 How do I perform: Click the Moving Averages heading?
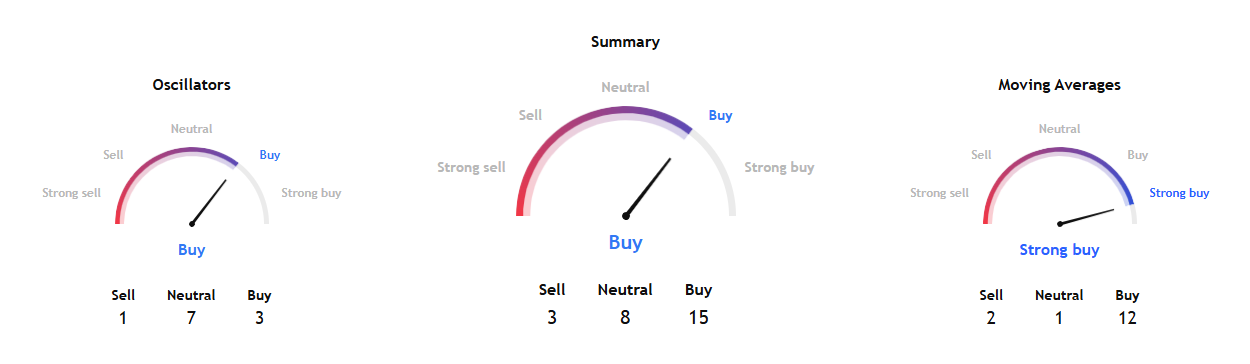click(x=1059, y=85)
